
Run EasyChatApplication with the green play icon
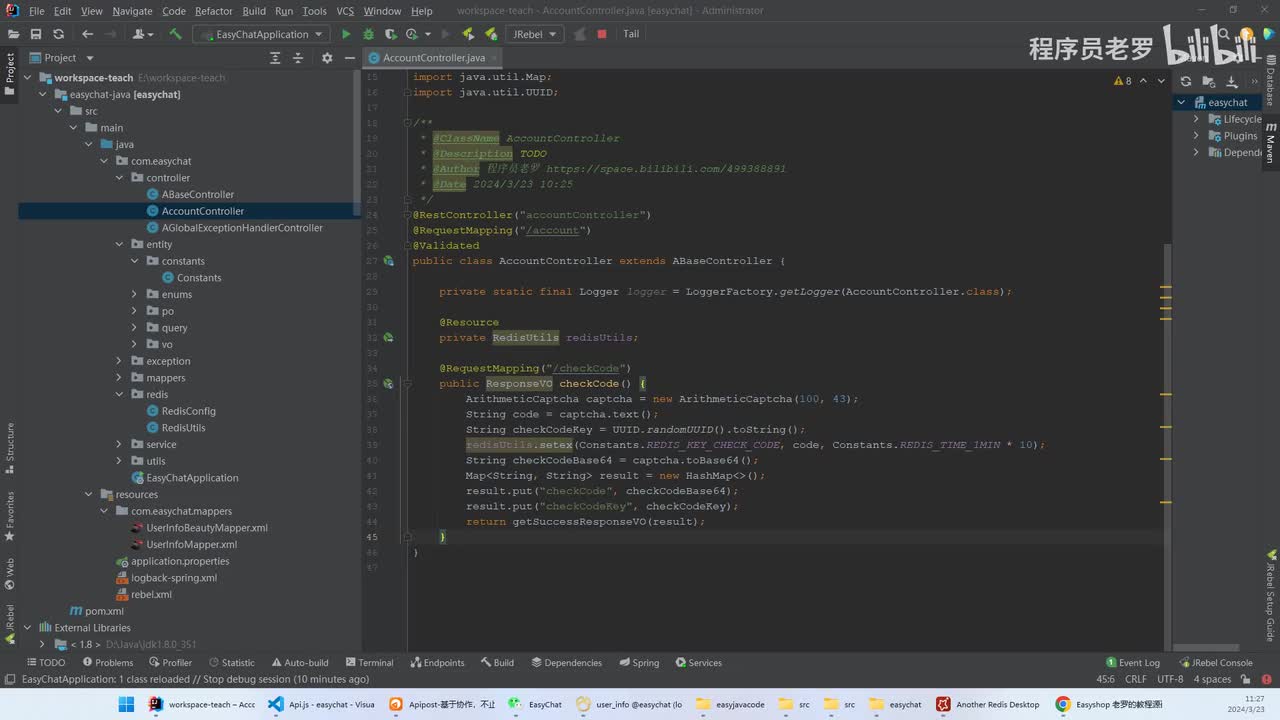[346, 34]
